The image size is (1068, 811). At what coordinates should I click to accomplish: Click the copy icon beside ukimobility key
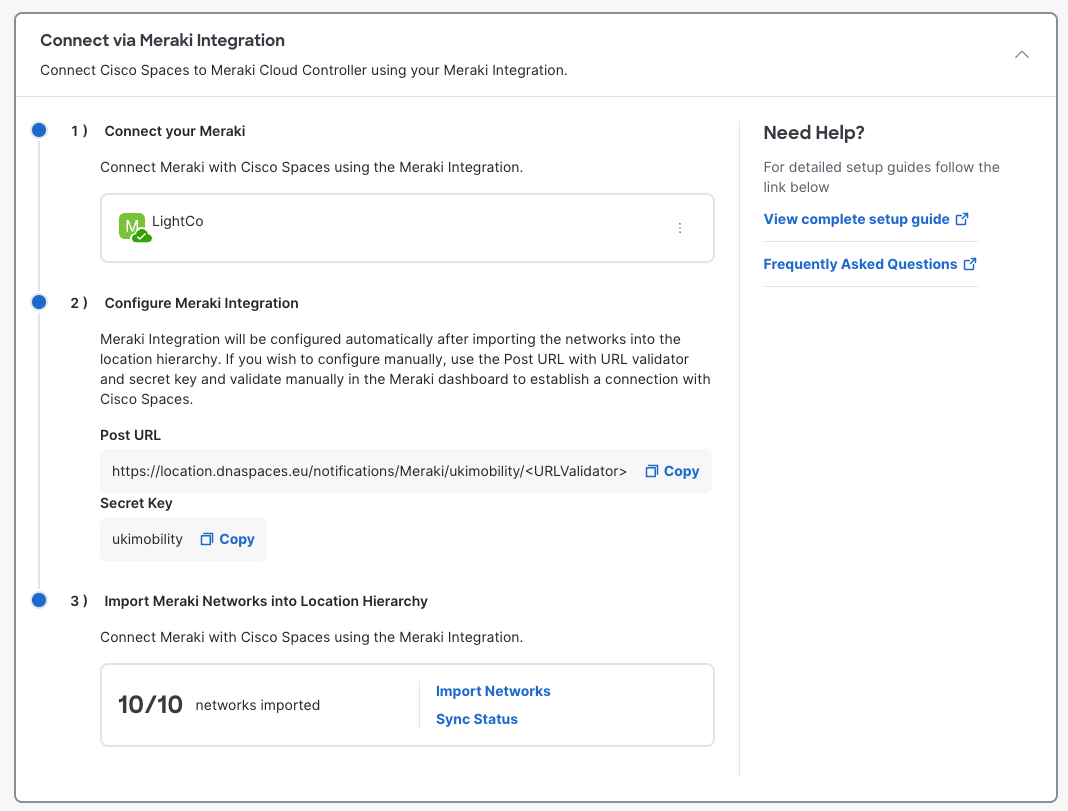tap(206, 539)
